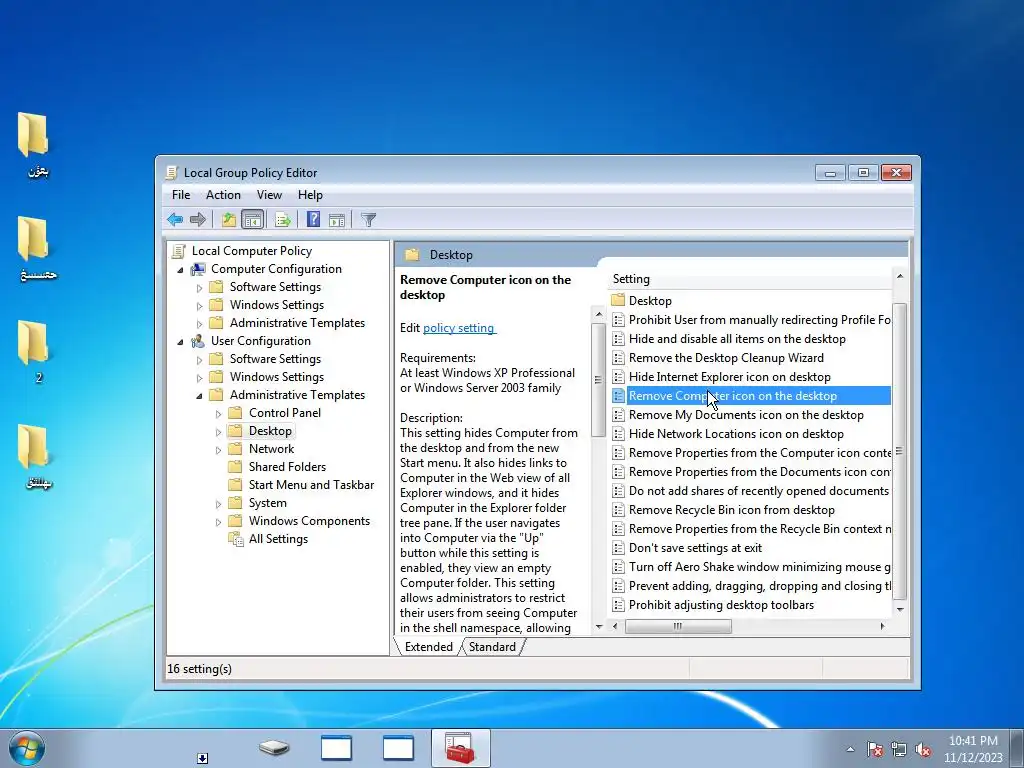Switch to the Extended tab
This screenshot has height=768, width=1024.
428,647
